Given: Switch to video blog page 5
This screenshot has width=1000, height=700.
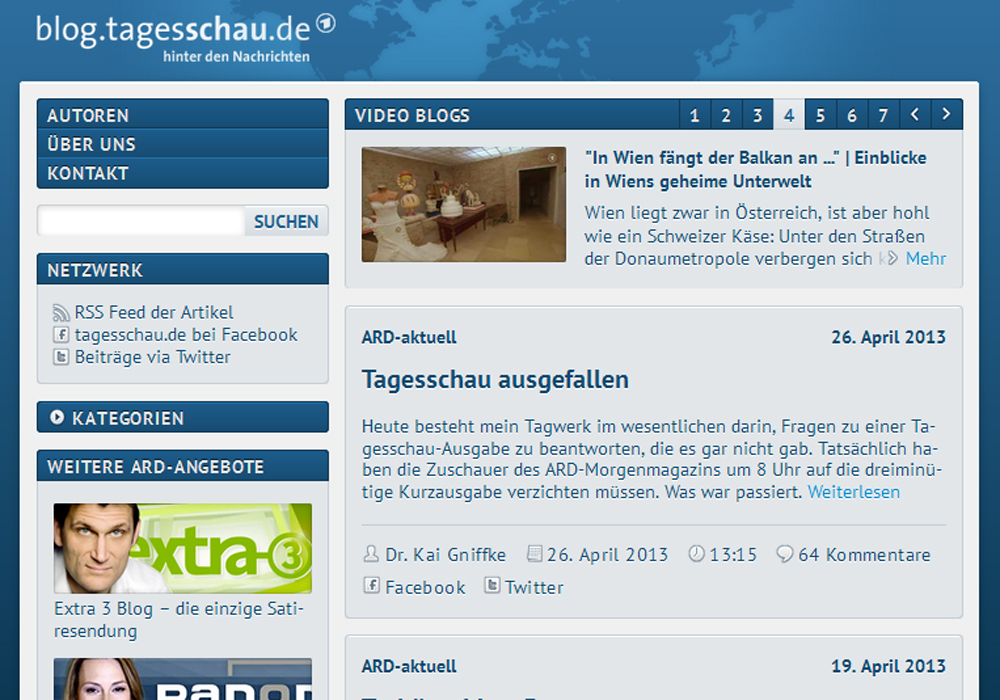Looking at the screenshot, I should coord(820,115).
